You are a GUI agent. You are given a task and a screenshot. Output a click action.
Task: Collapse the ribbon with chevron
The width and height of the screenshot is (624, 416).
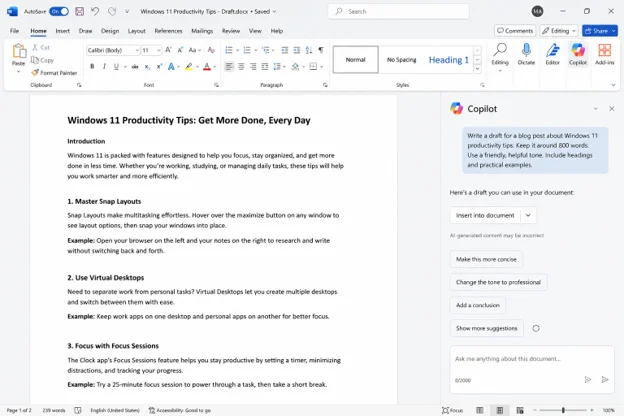613,85
